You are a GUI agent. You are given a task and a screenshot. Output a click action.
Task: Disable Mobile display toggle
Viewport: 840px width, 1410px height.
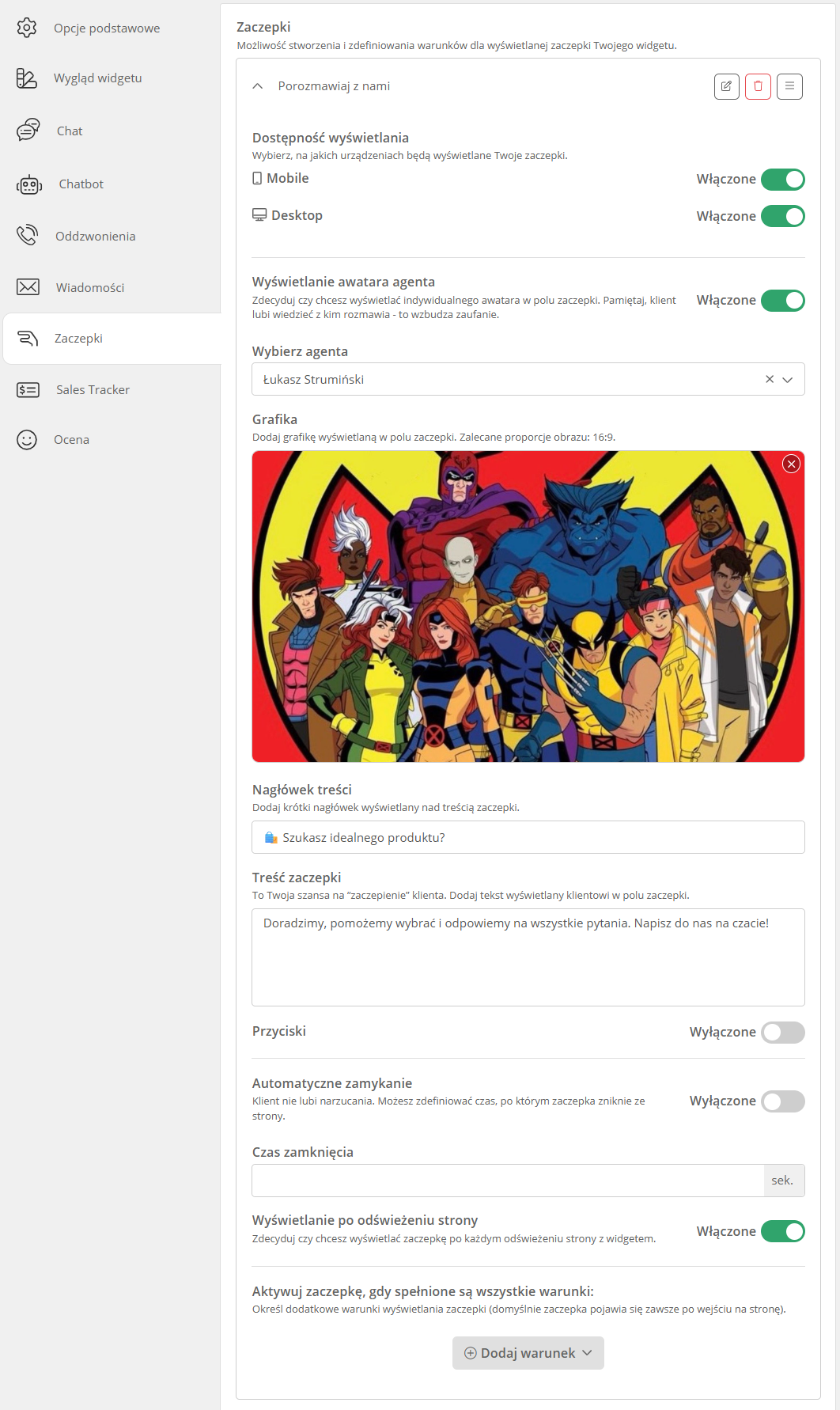pos(782,180)
